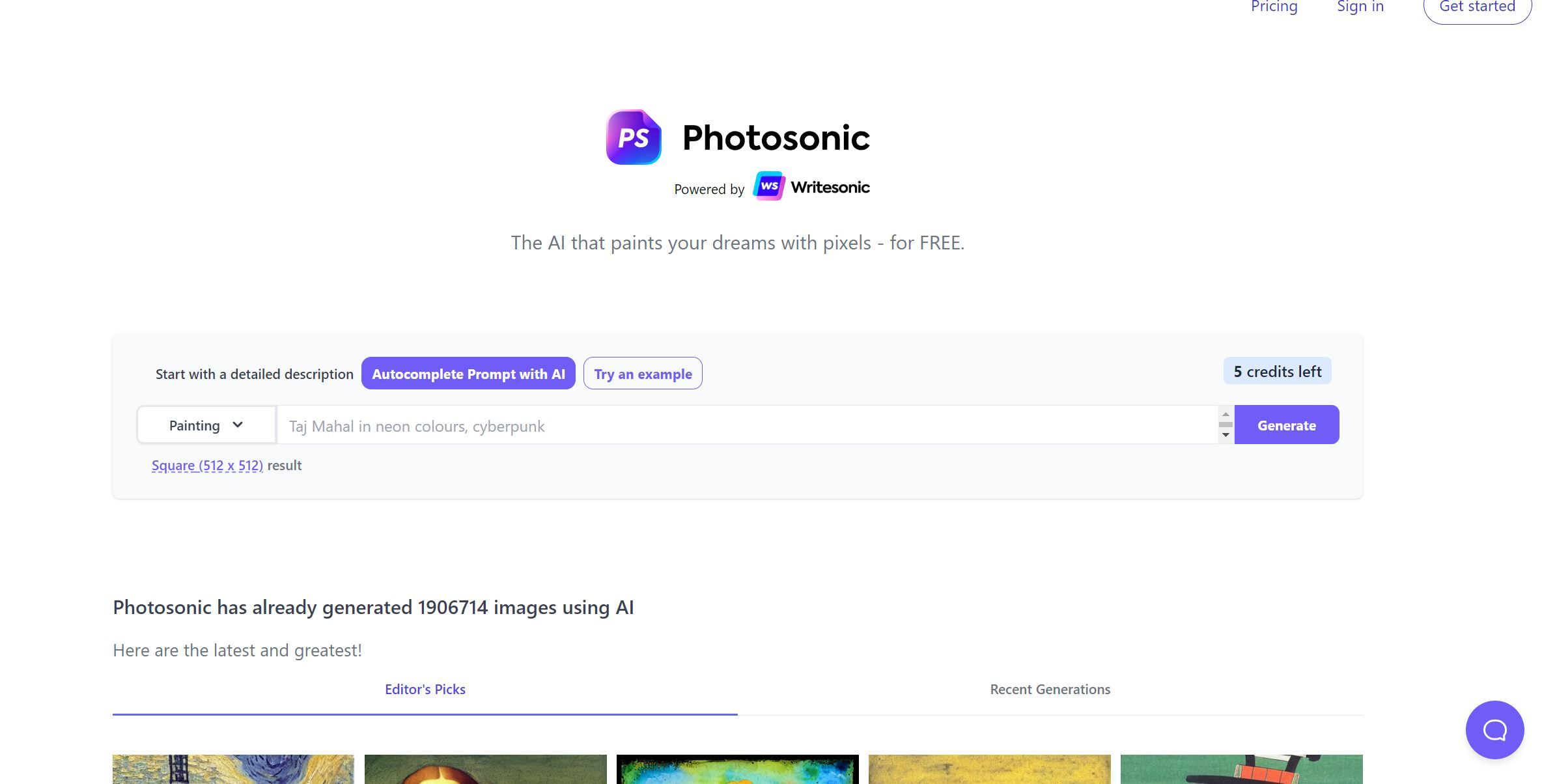Click Autocomplete Prompt with AI
The width and height of the screenshot is (1542, 784).
point(468,373)
